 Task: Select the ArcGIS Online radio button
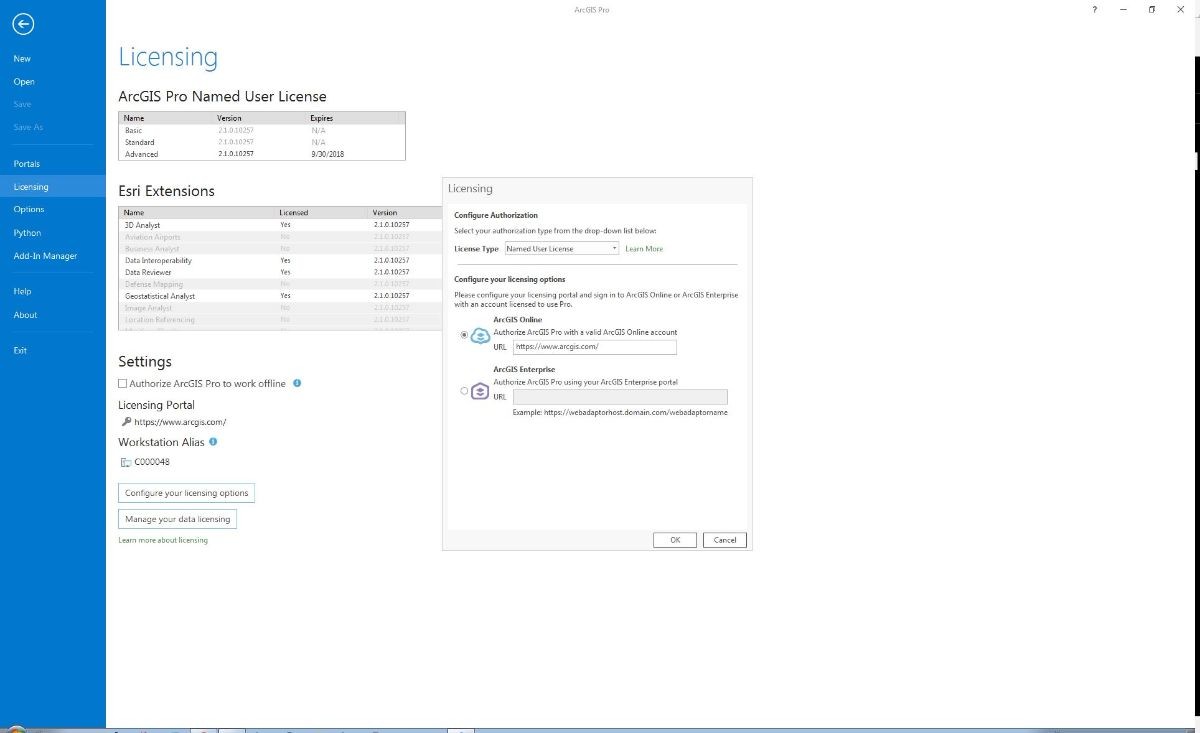pyautogui.click(x=463, y=333)
